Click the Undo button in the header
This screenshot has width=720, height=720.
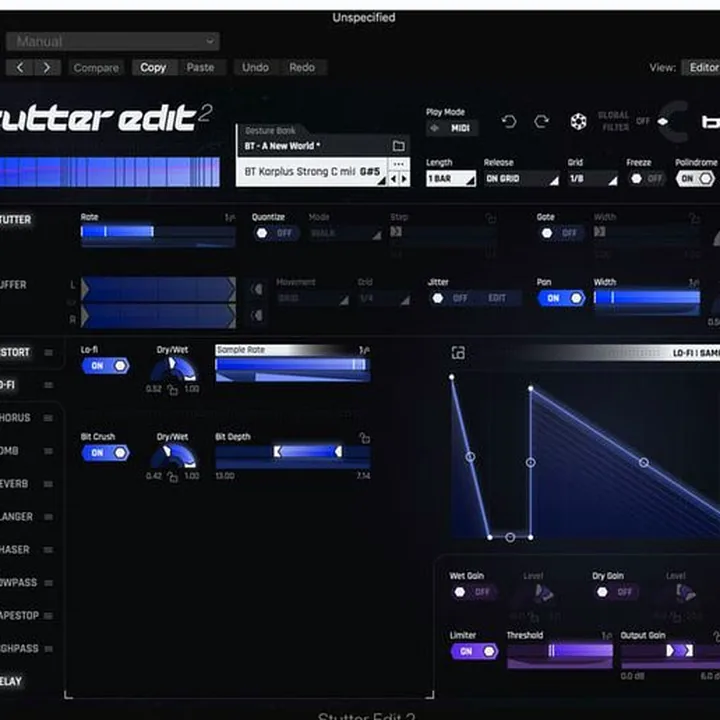pyautogui.click(x=255, y=68)
